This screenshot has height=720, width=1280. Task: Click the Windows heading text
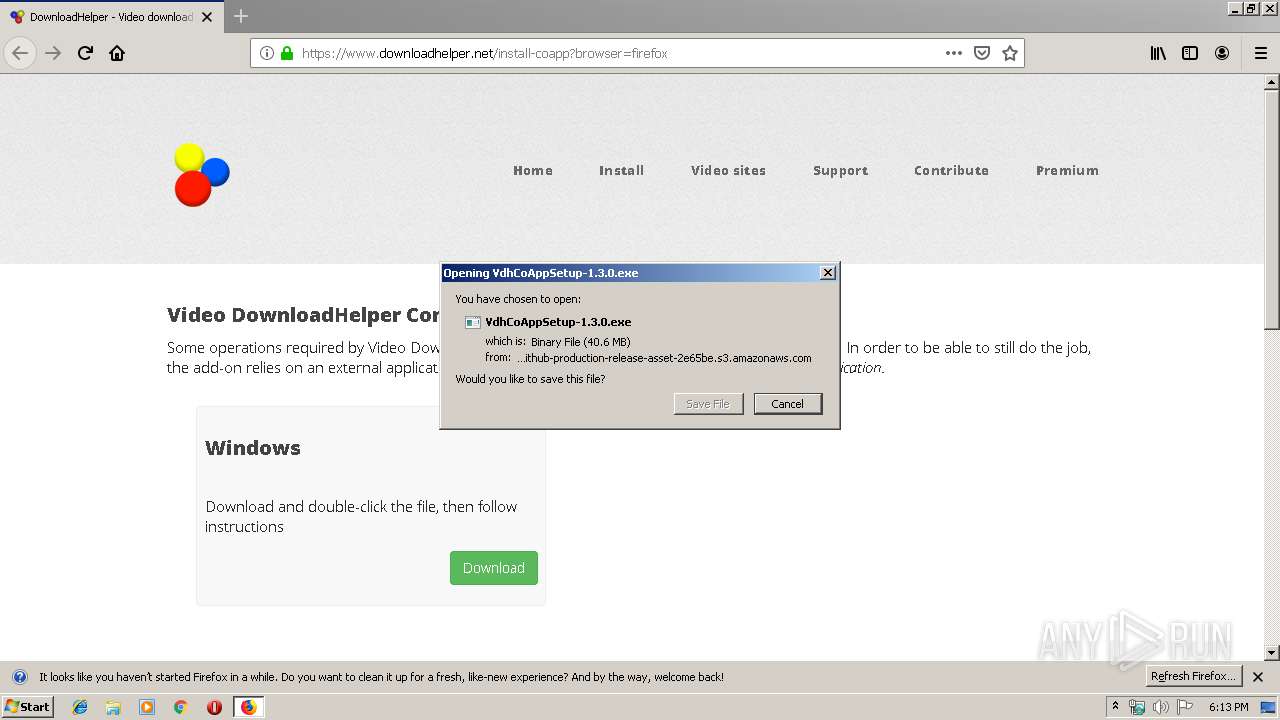(x=253, y=448)
